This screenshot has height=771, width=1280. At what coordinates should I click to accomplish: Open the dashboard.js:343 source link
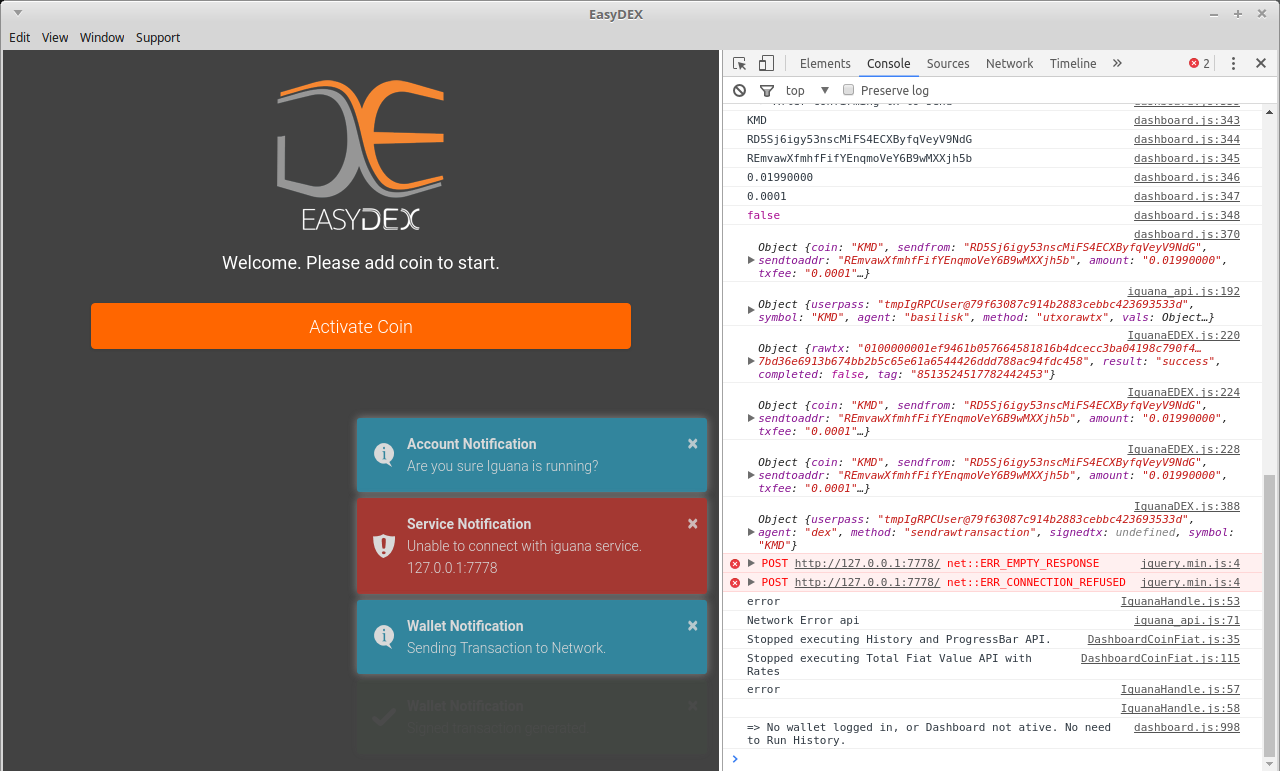1186,120
